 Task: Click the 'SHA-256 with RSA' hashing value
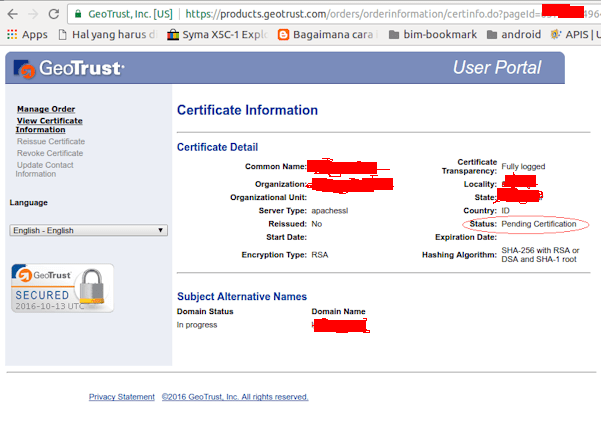tap(540, 255)
